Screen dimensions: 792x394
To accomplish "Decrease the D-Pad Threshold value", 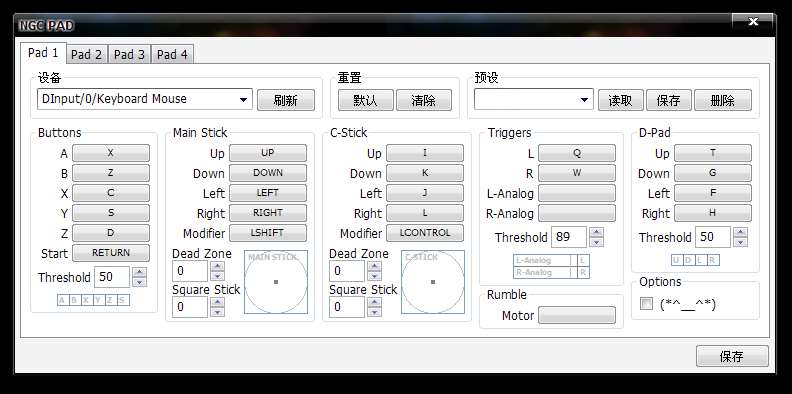I will click(x=740, y=242).
